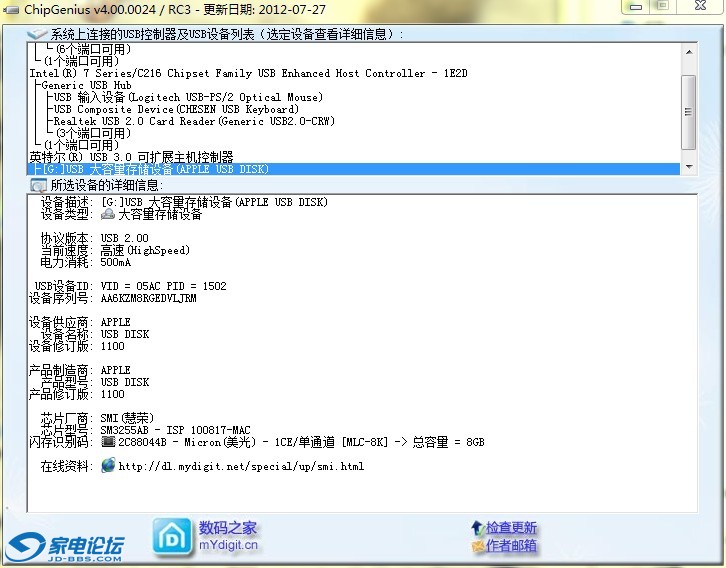
Task: Select the Logitech USB-PS/2 Optical Mouse entry
Action: (188, 97)
